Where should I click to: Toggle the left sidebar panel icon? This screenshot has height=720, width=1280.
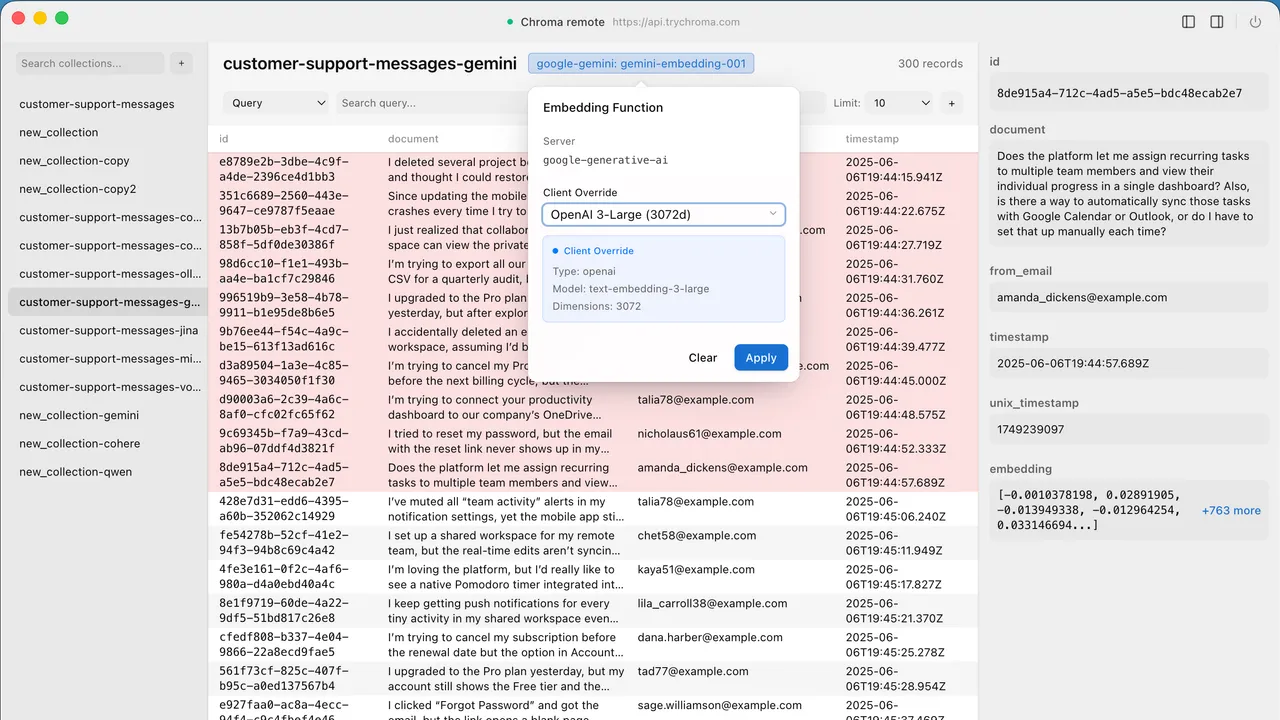click(x=1188, y=22)
